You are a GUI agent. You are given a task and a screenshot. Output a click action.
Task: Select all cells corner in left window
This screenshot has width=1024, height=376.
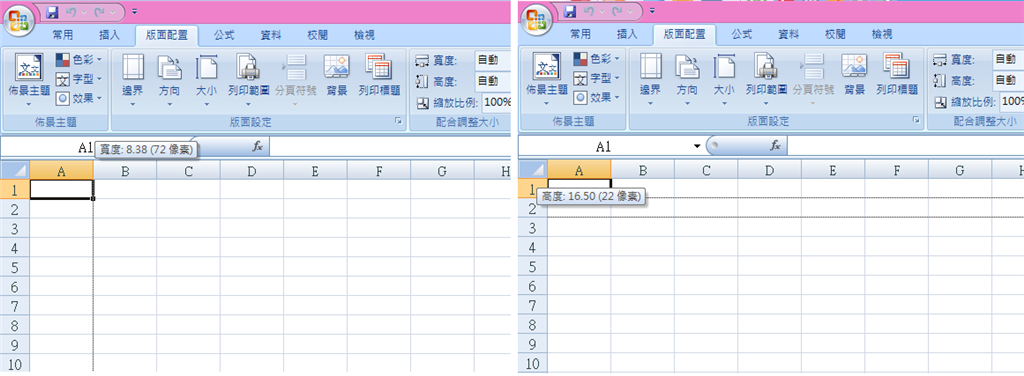(15, 171)
